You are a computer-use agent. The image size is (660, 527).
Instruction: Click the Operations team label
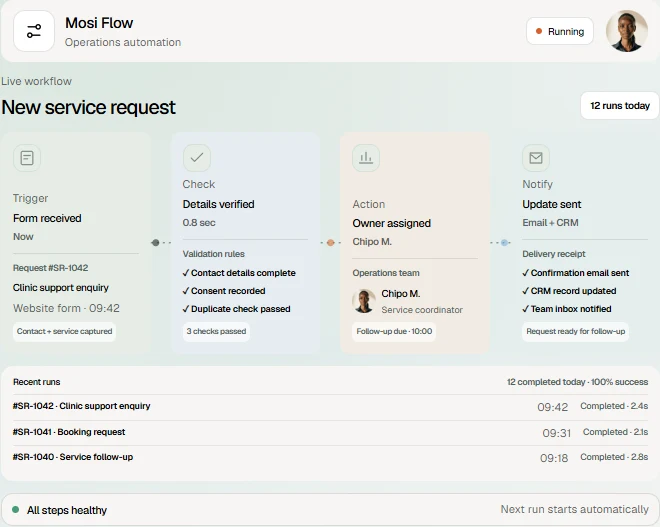click(386, 273)
